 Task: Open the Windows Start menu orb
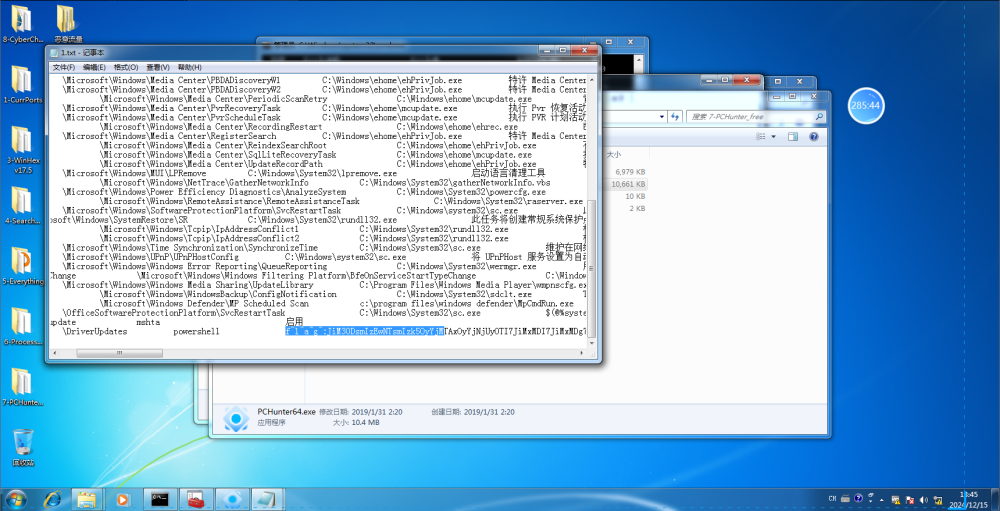(x=15, y=498)
